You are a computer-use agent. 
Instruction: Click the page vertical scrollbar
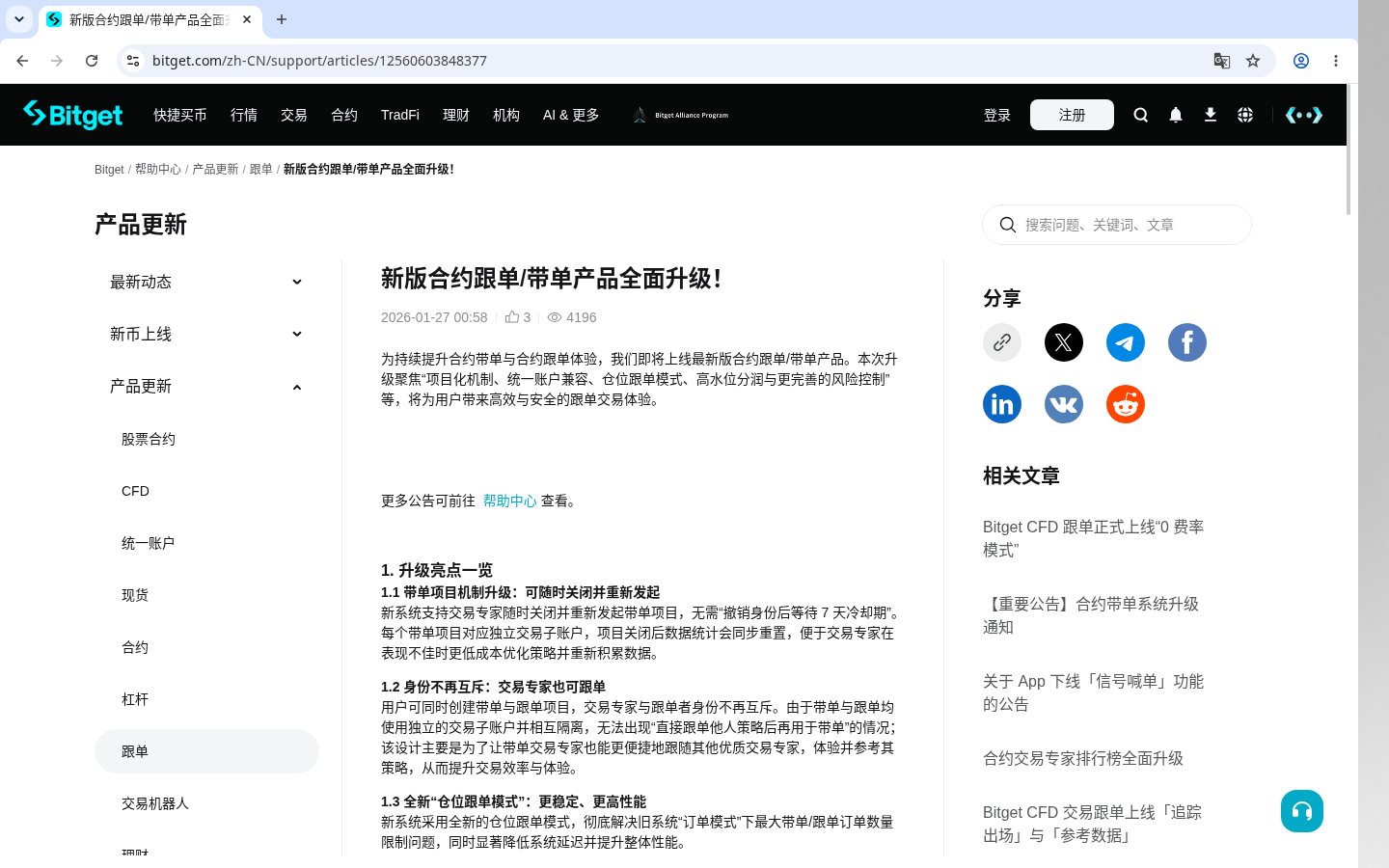(1348, 149)
